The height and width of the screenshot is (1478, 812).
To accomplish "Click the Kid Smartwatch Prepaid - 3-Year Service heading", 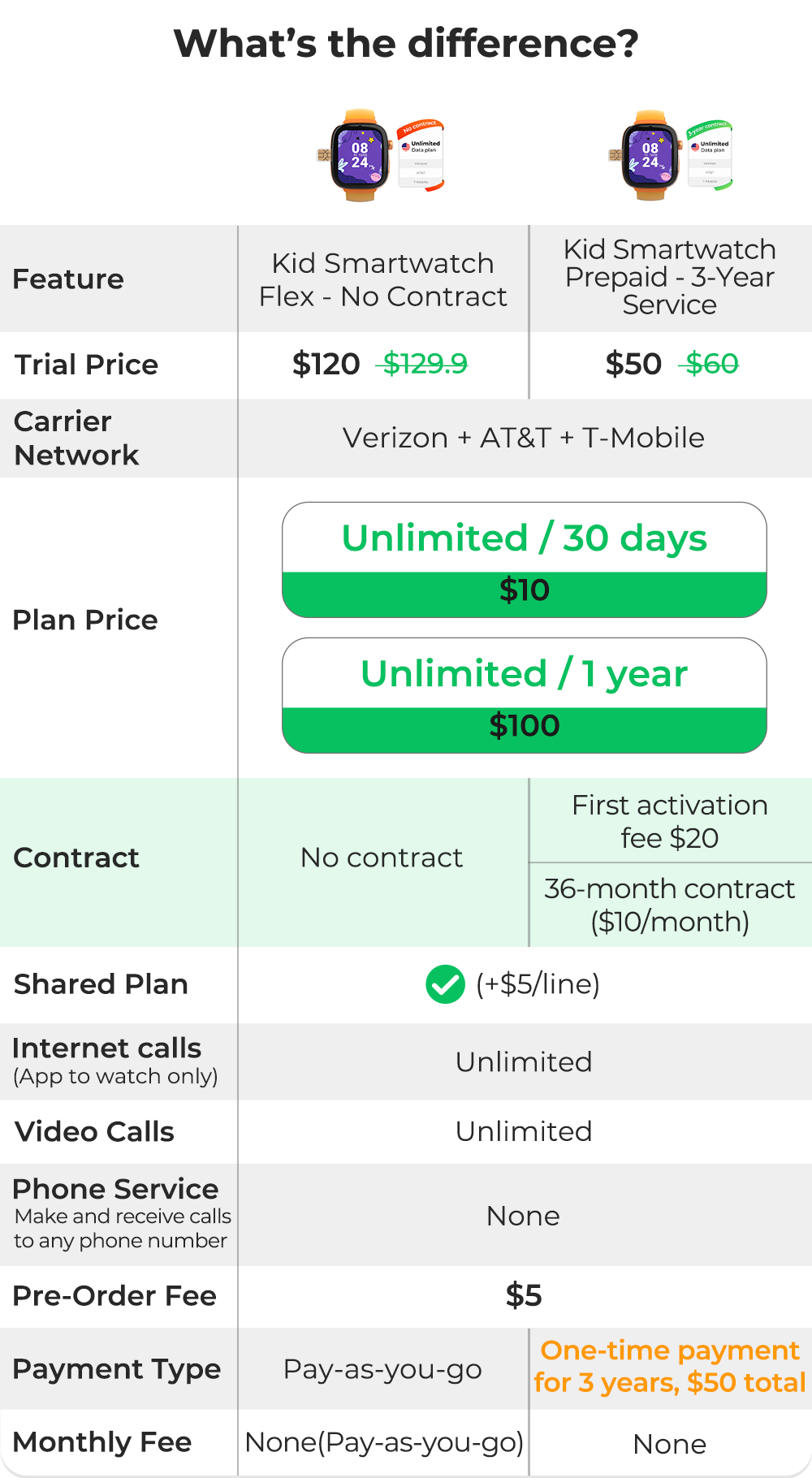I will click(x=669, y=277).
